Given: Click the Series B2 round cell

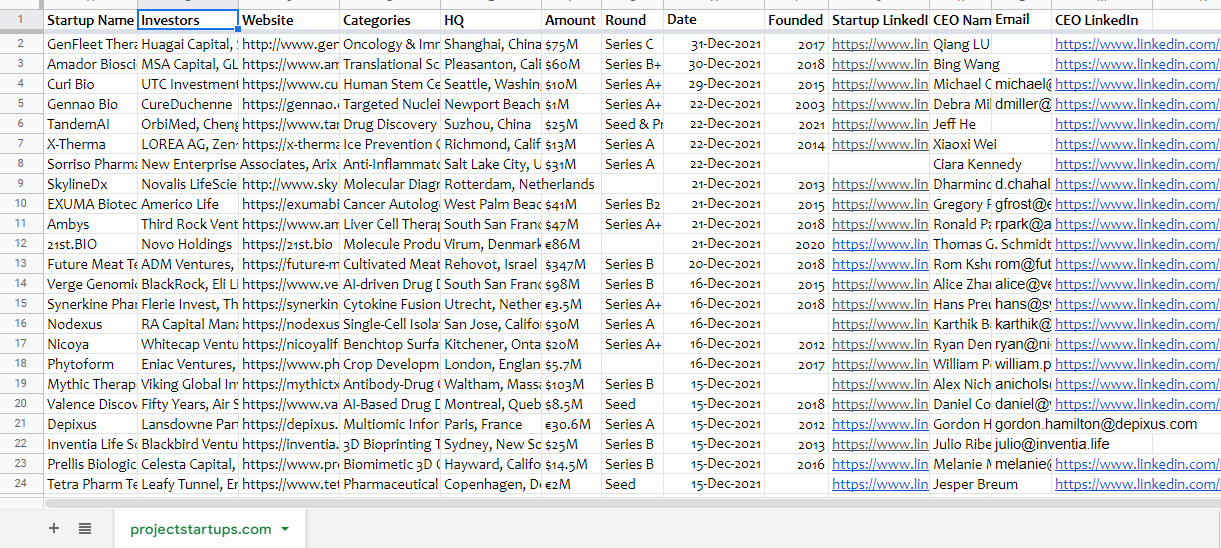Looking at the screenshot, I should [x=633, y=204].
